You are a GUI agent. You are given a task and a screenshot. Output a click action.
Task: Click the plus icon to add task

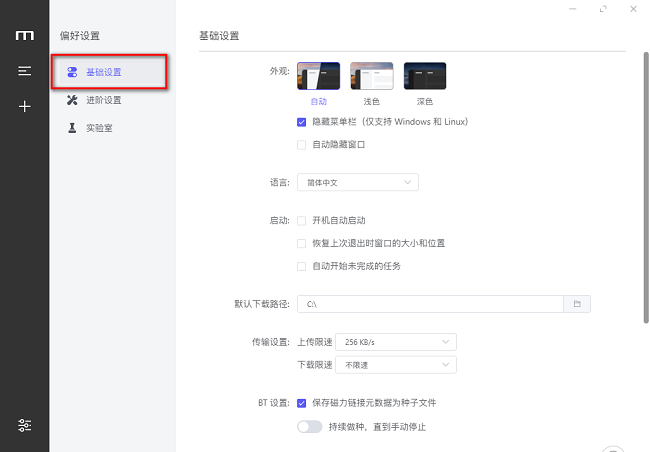point(24,106)
